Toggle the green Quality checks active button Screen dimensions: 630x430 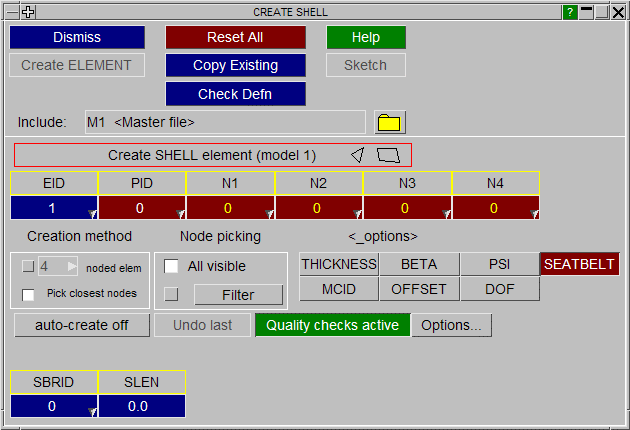pos(332,325)
